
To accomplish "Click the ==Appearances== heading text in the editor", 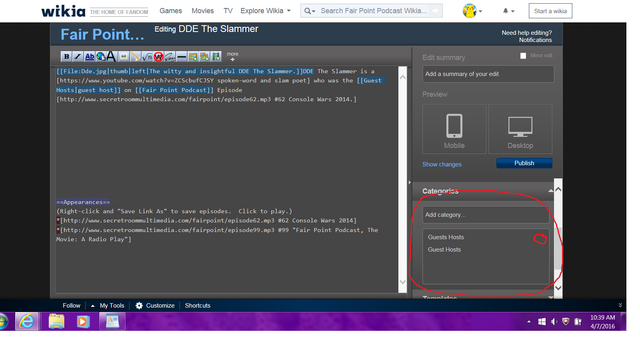I will 83,202.
